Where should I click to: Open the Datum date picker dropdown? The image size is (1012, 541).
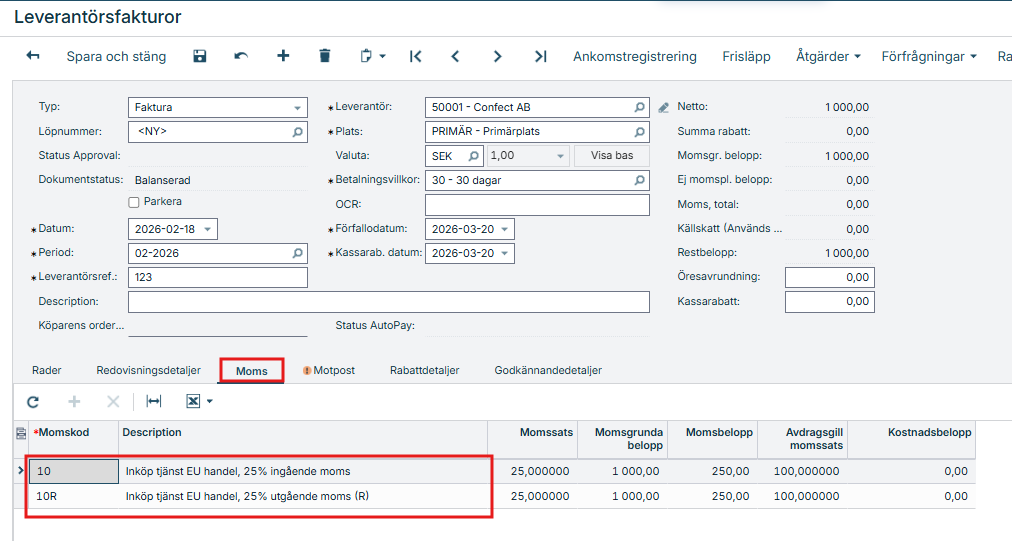coord(207,229)
